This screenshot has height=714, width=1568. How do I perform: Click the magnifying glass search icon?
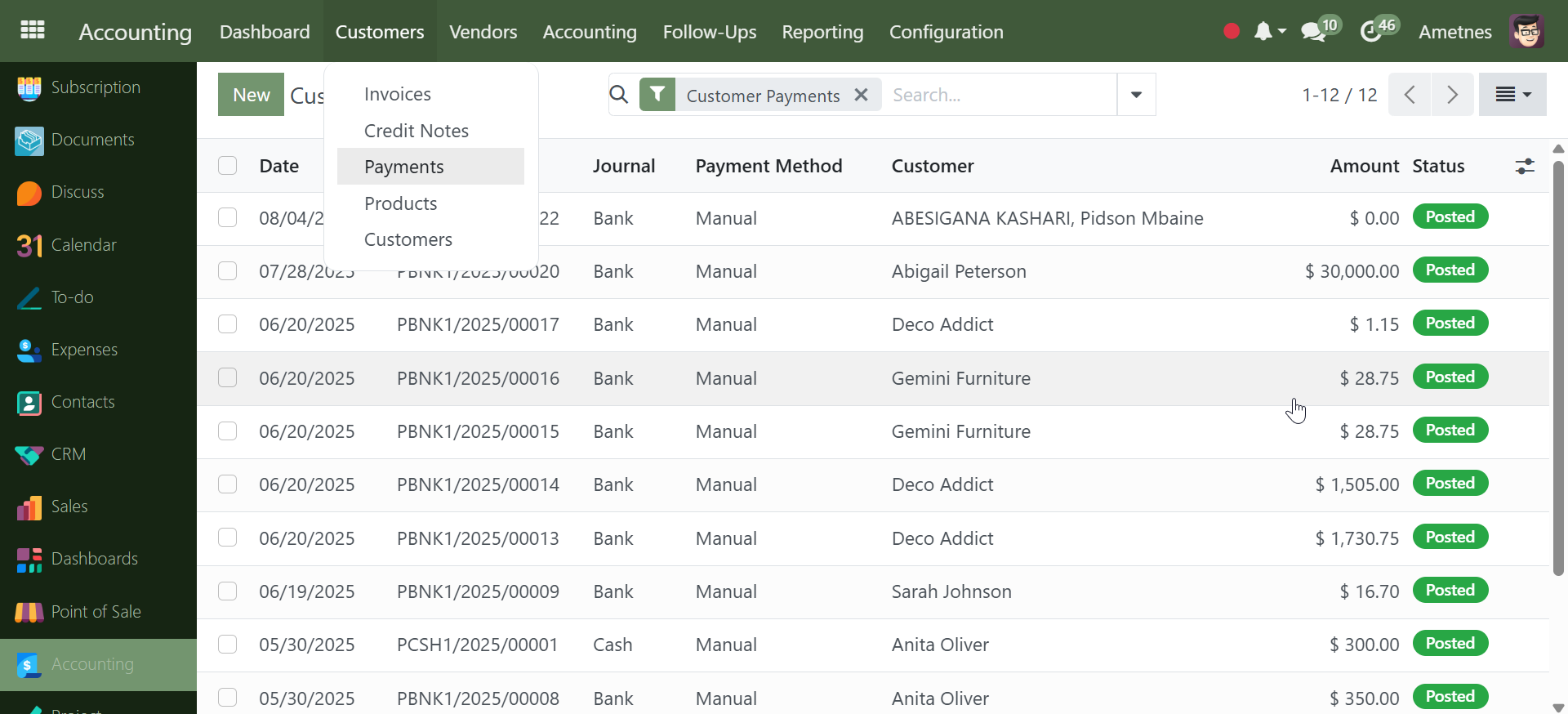619,95
